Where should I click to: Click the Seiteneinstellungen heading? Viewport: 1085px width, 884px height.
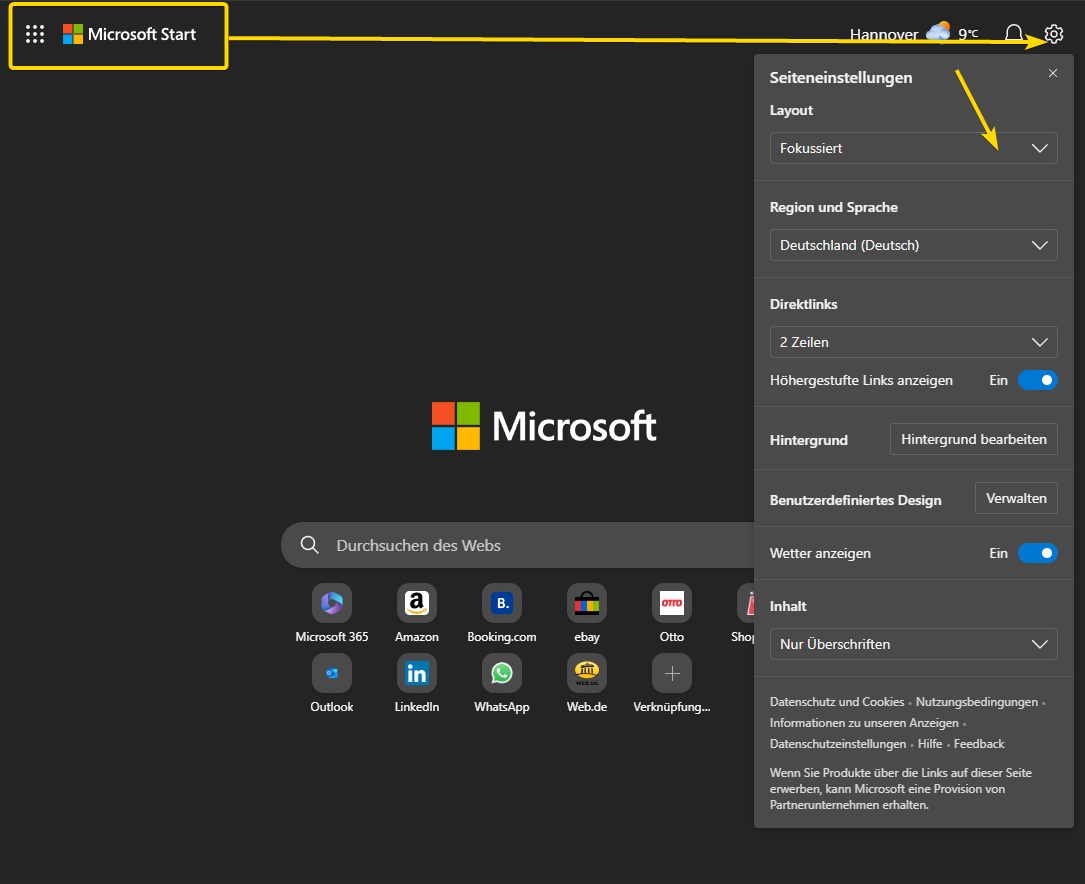tap(841, 77)
